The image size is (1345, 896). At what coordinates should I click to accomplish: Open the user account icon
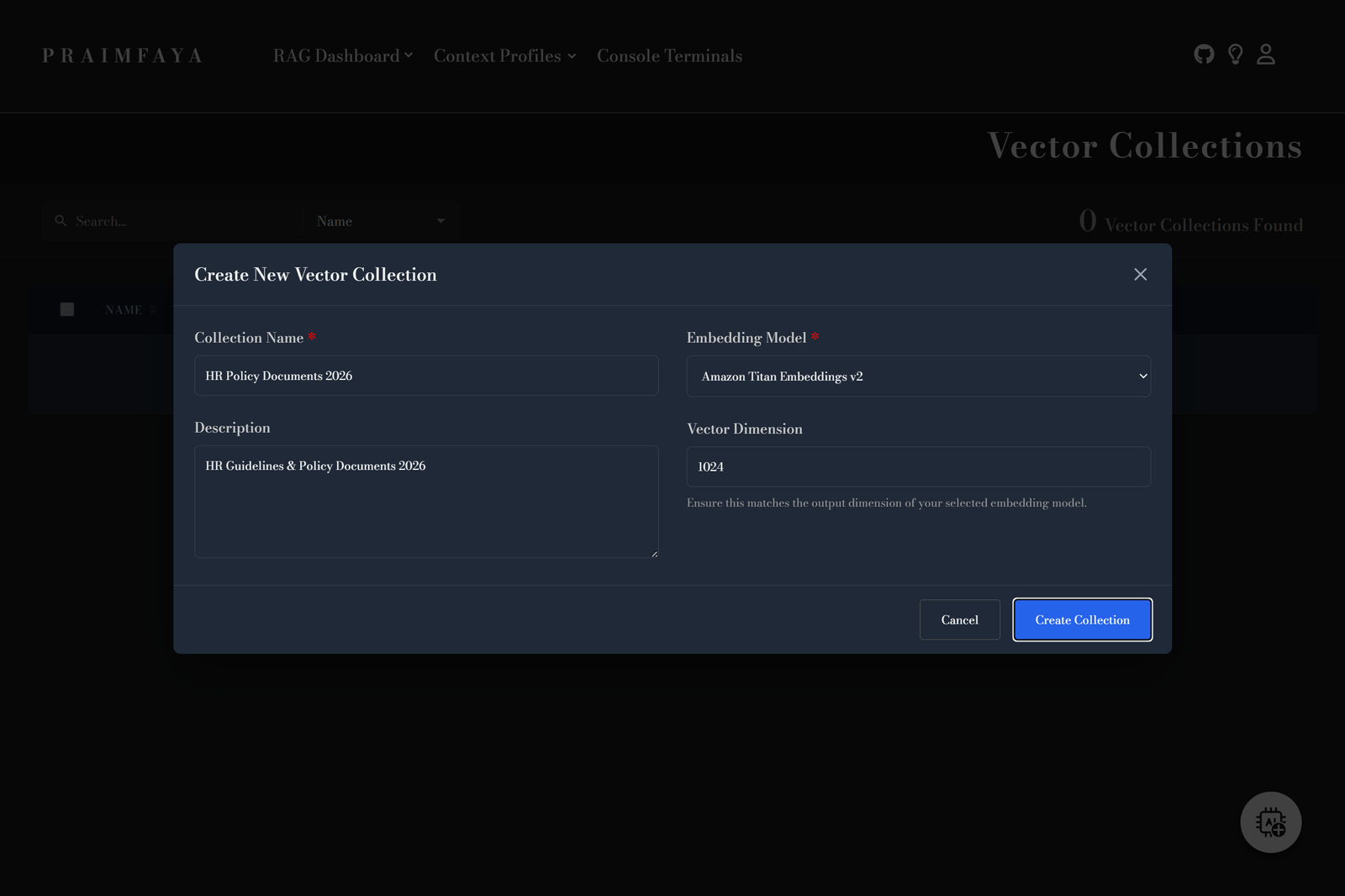click(x=1266, y=55)
